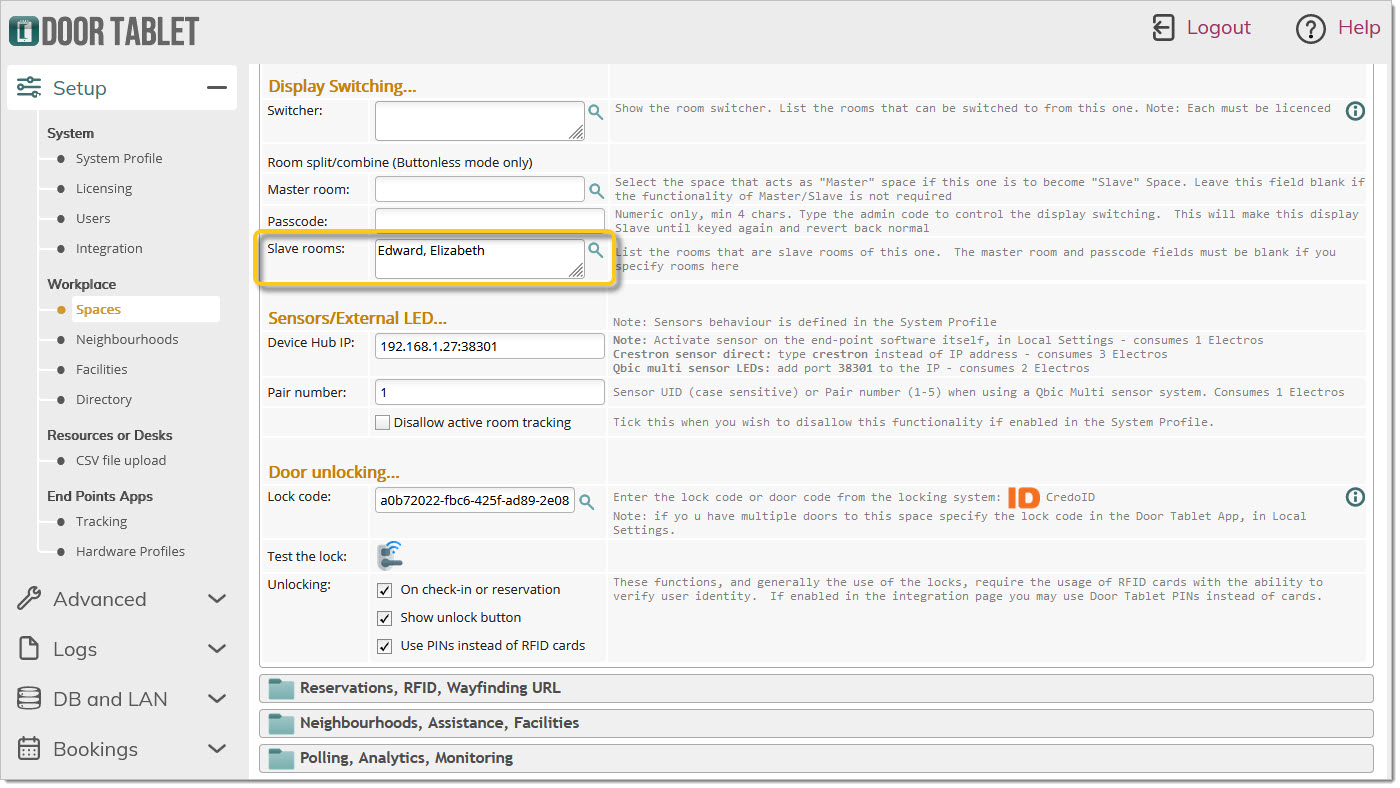Expand Polling, Analytics, Monitoring section
This screenshot has height=788, width=1400.
[406, 758]
